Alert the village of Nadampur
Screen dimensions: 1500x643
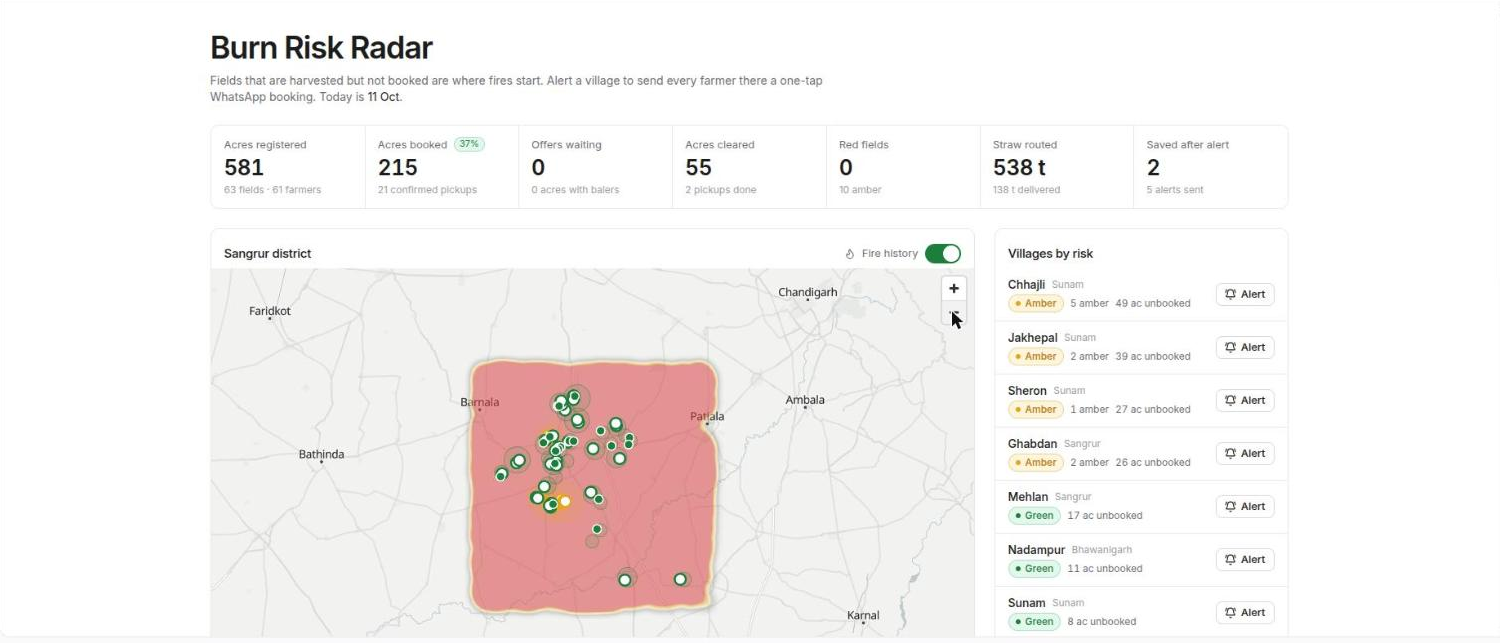(1245, 559)
